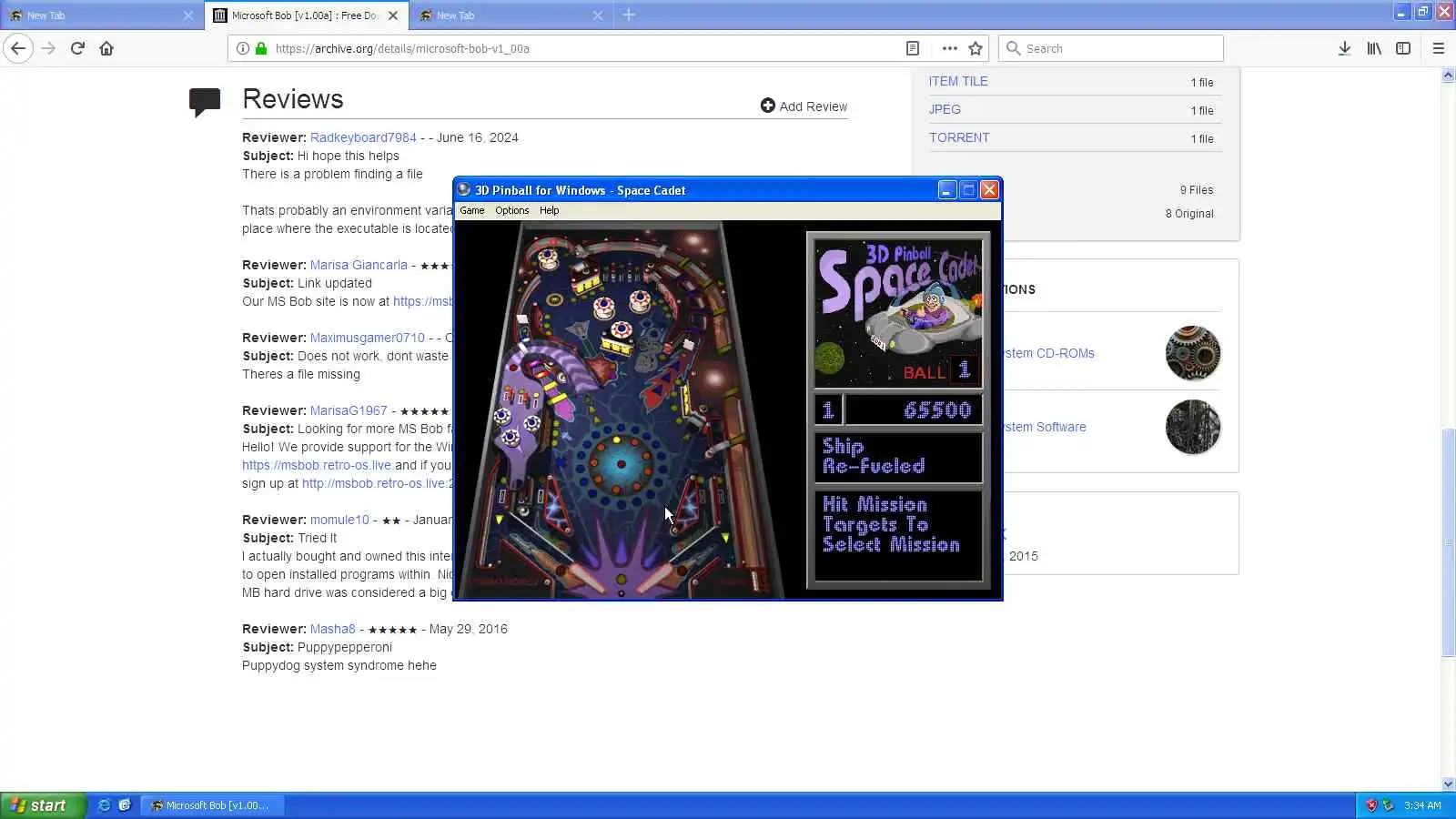
Task: Close the last New Tab tab
Action: [x=598, y=15]
